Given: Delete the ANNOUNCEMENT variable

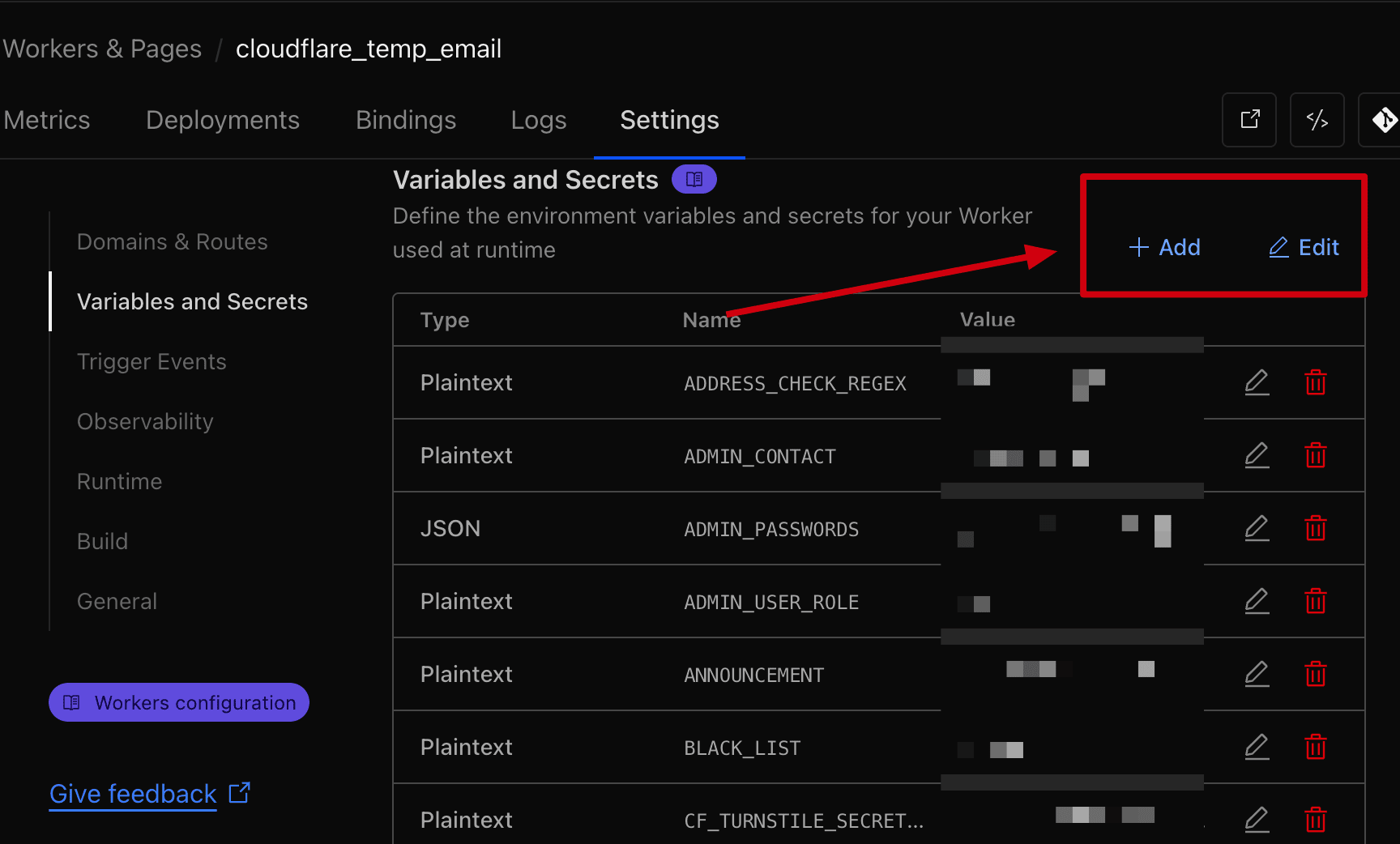Looking at the screenshot, I should [1315, 674].
